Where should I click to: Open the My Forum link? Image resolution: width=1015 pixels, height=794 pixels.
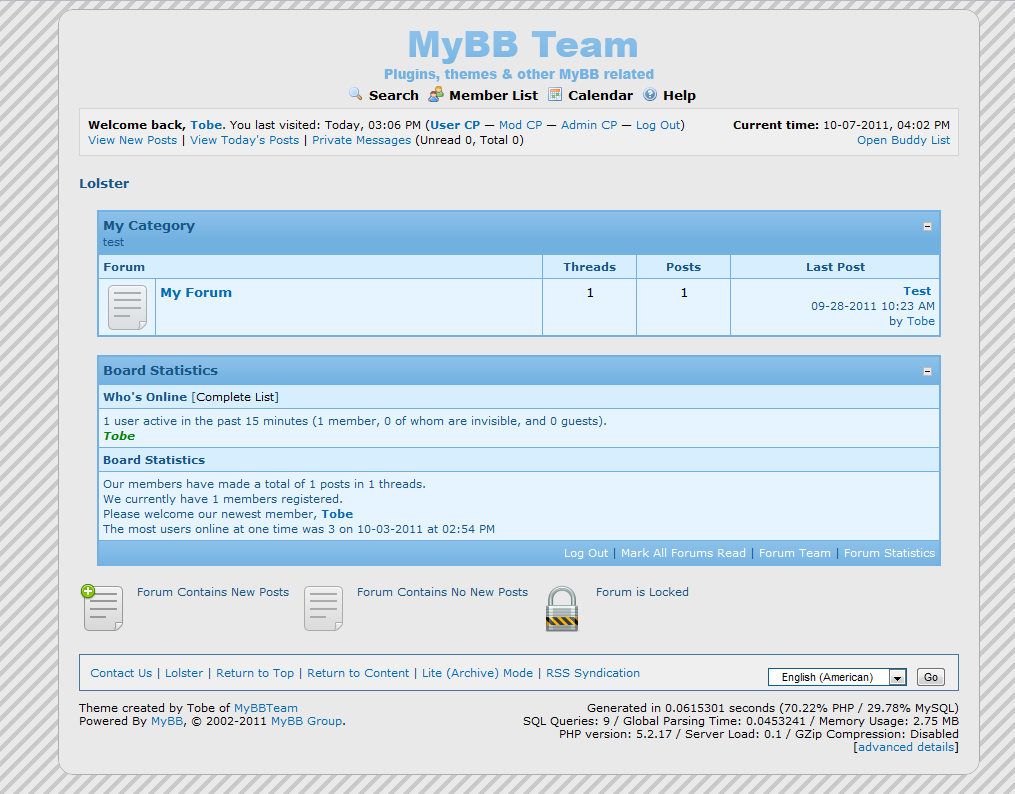pyautogui.click(x=196, y=293)
